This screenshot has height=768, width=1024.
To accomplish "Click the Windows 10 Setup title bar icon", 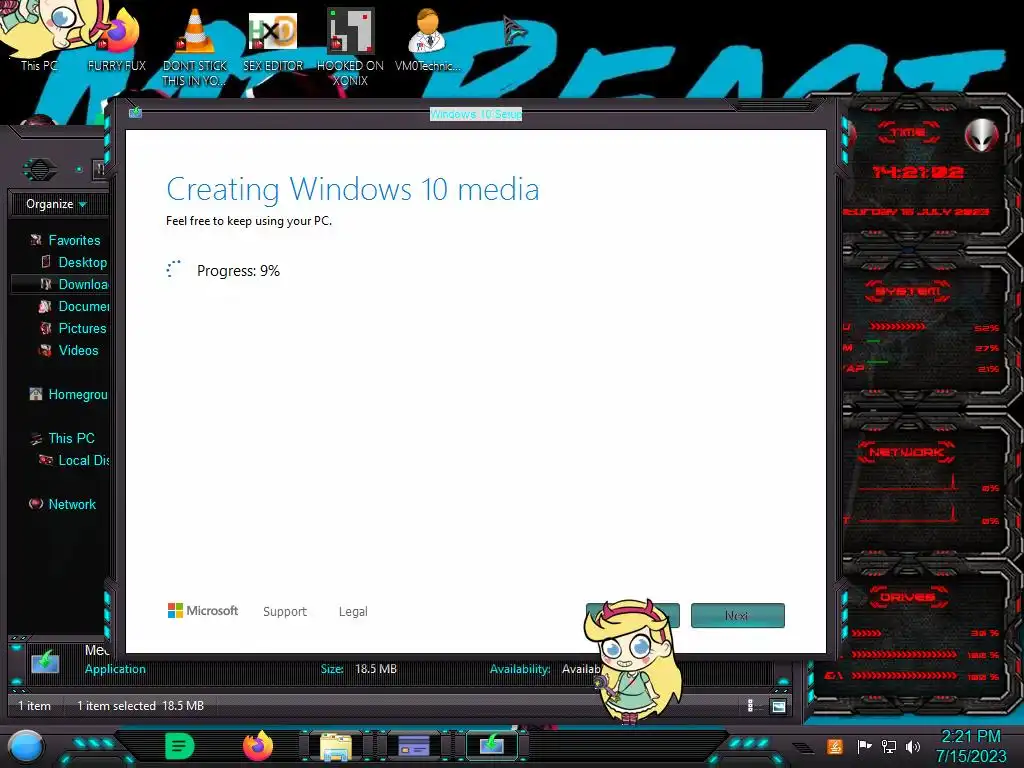I will click(x=135, y=112).
